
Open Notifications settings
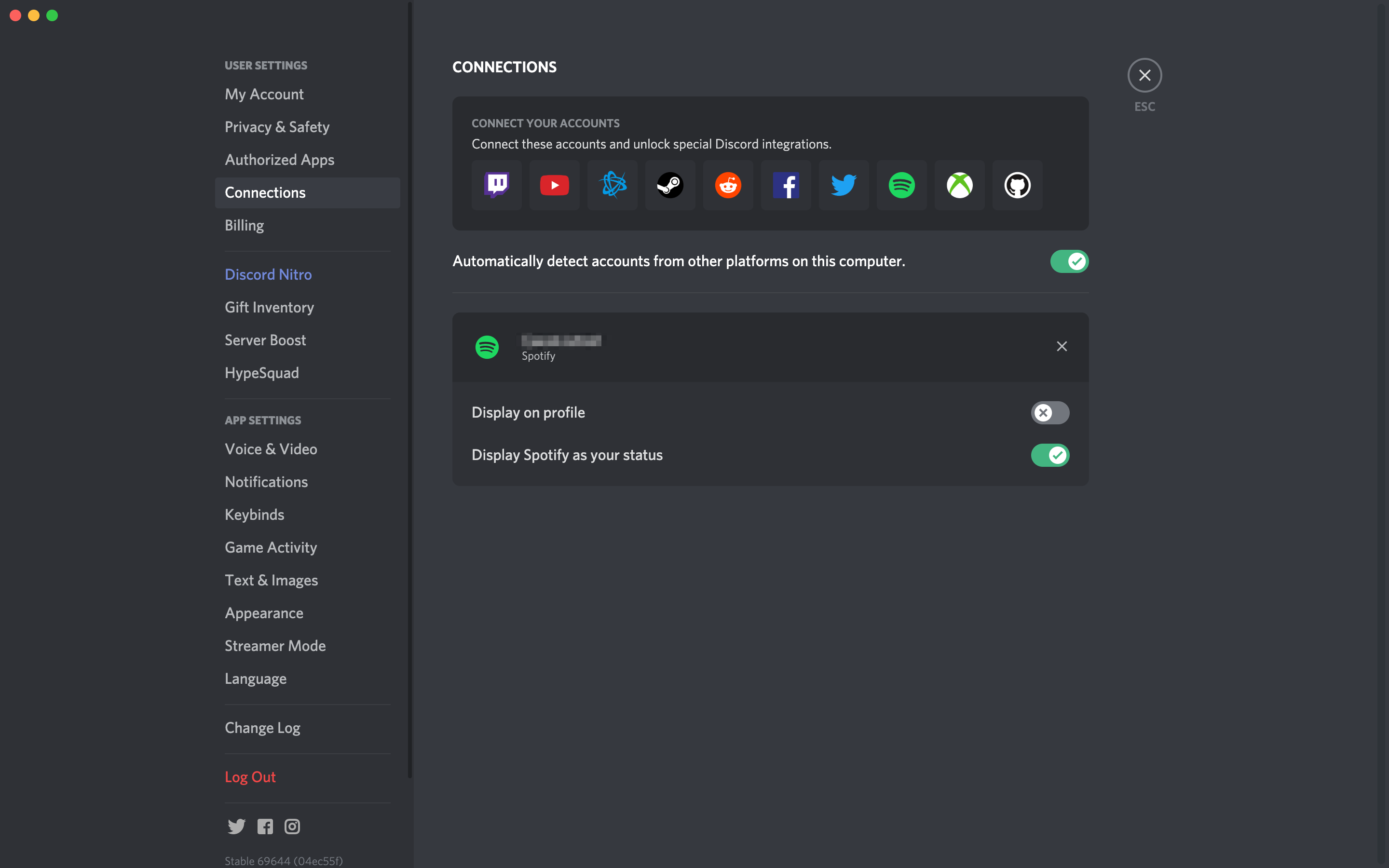[307, 482]
